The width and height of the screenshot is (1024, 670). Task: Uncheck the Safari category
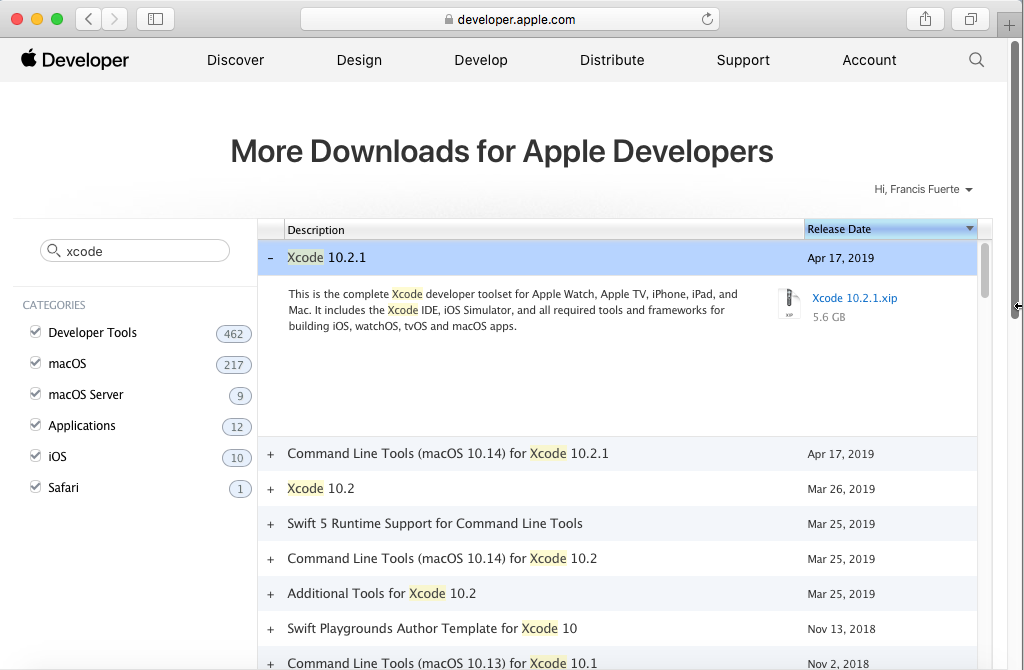click(35, 487)
